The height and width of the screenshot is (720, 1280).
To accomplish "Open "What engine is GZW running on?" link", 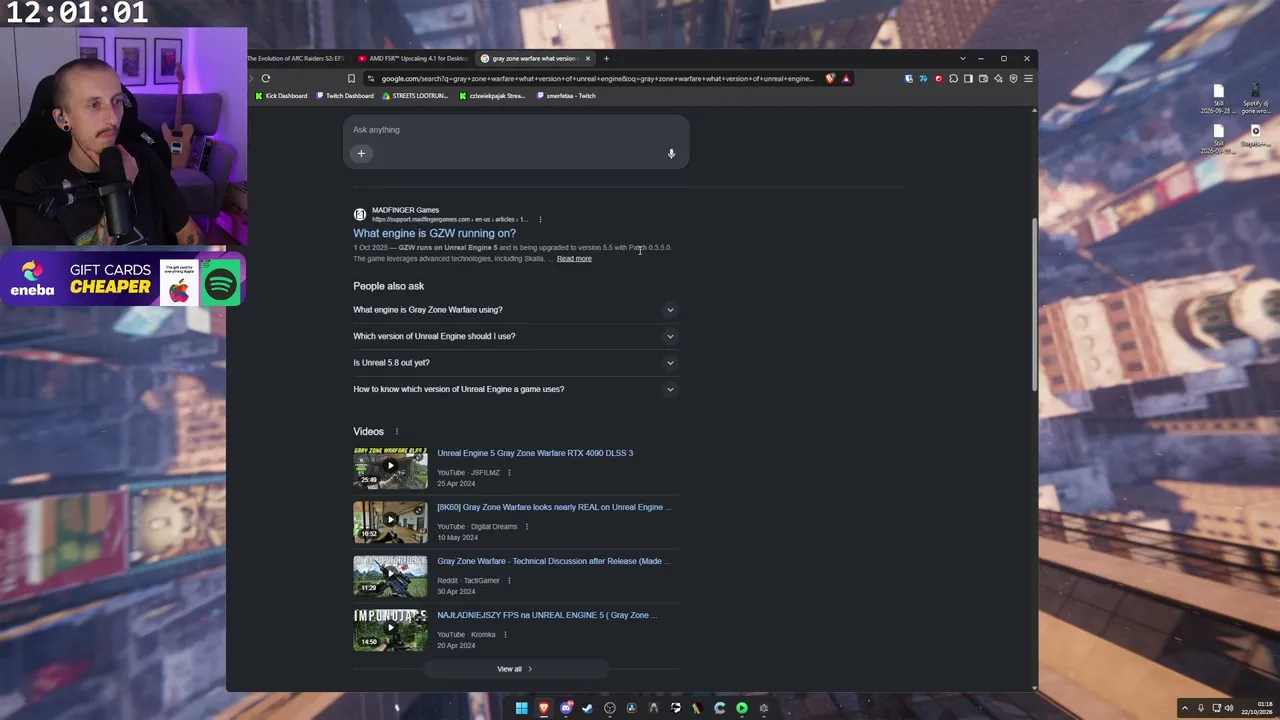I will pos(434,233).
